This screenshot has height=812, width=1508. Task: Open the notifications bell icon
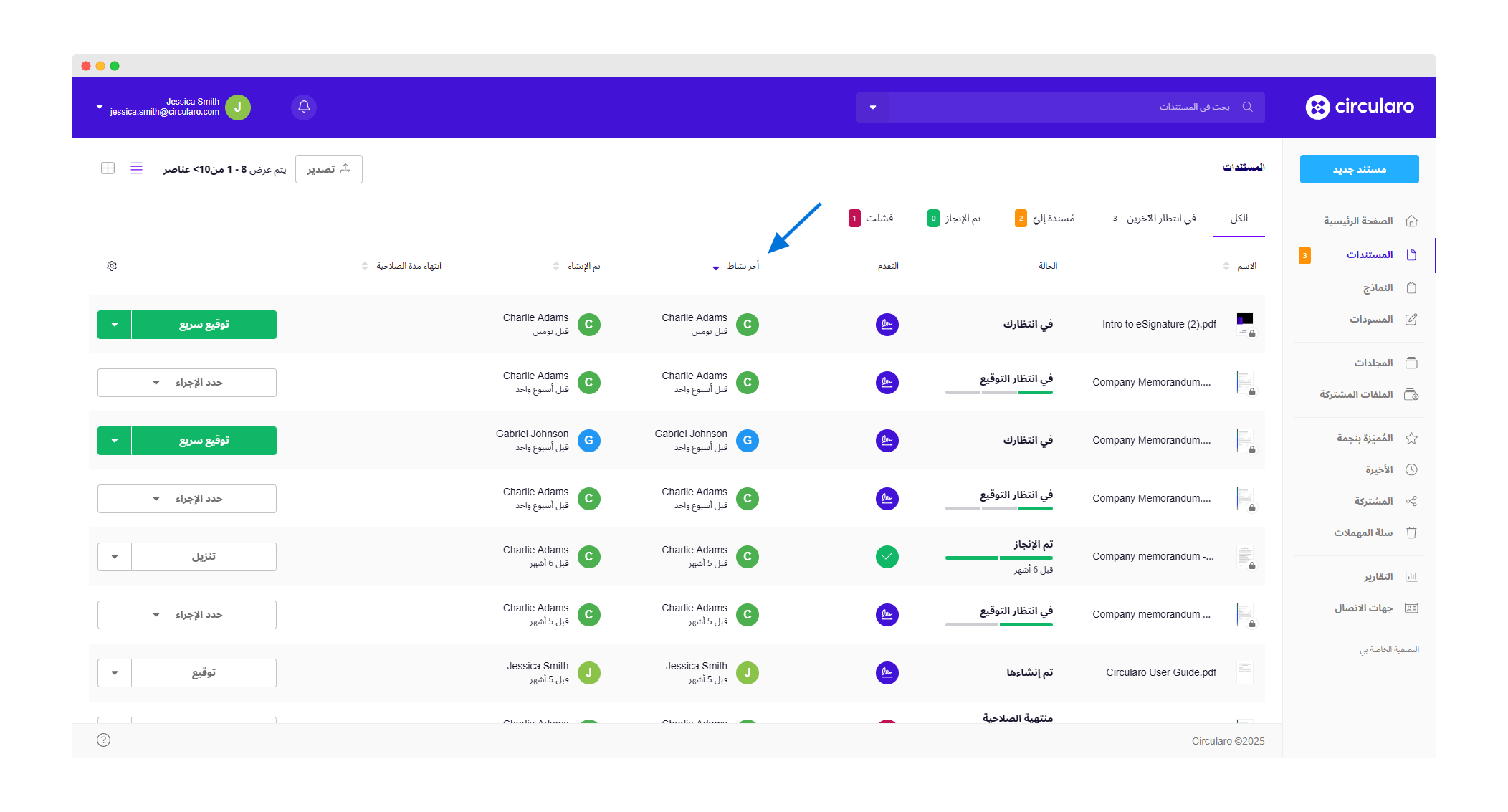pyautogui.click(x=304, y=107)
